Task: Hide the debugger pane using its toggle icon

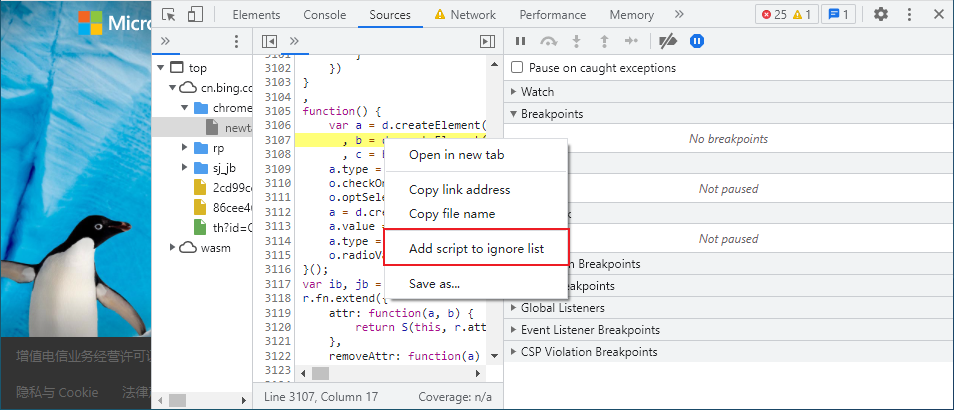Action: pos(487,41)
